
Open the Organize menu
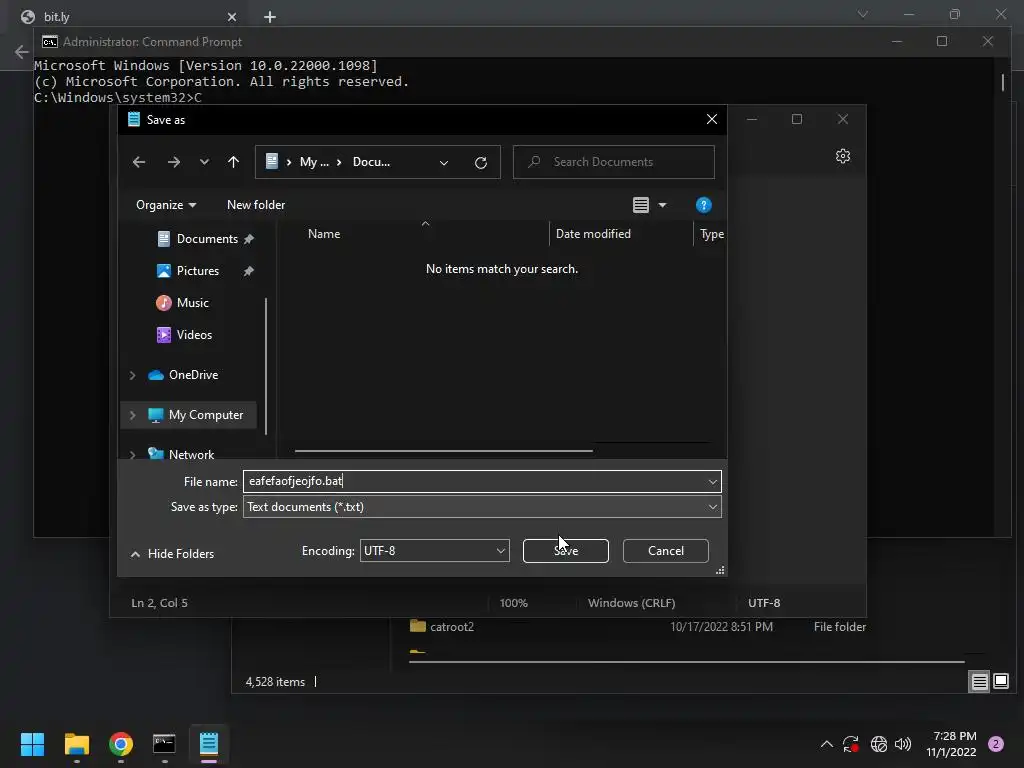(x=166, y=205)
